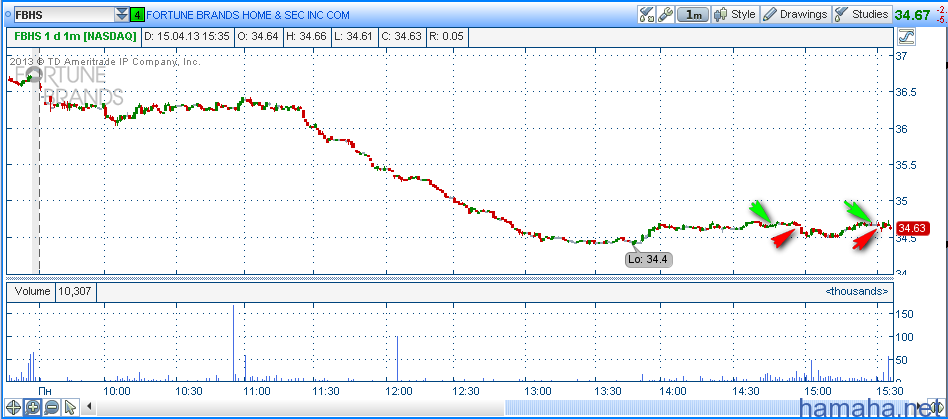948x419 pixels.
Task: Open chart settings wrench icon
Action: tap(665, 15)
